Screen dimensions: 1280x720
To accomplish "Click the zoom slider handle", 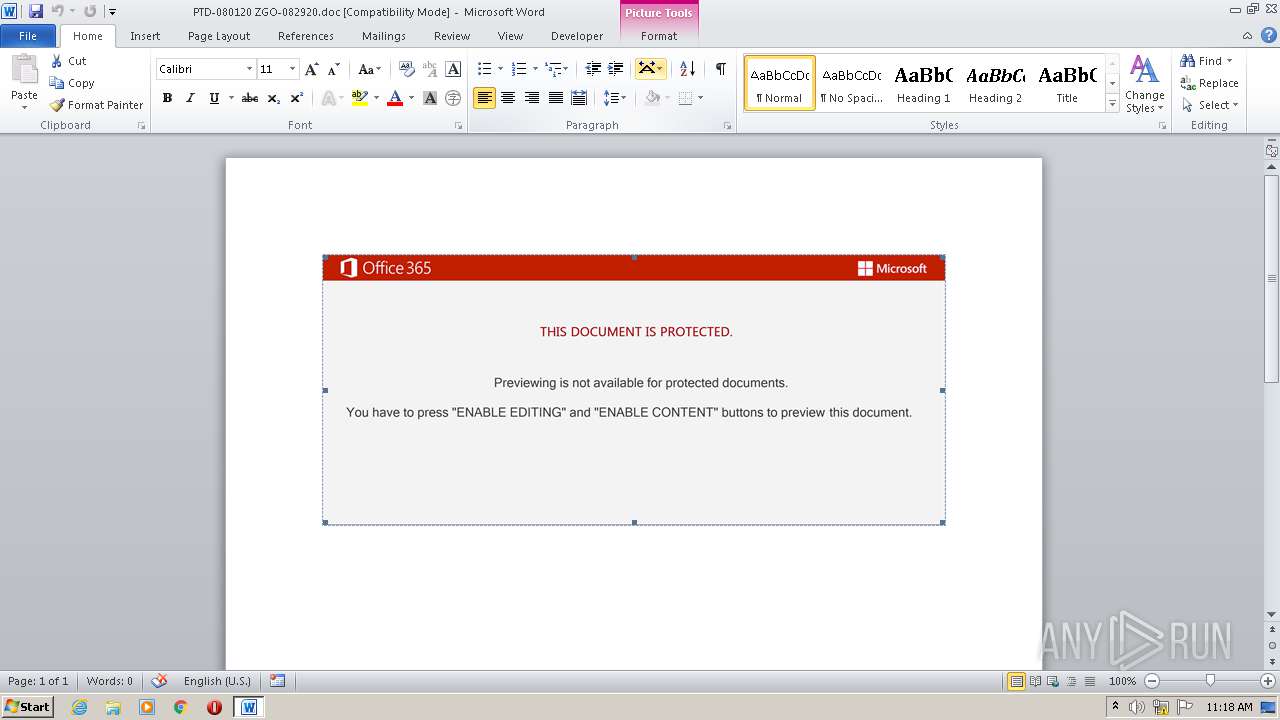I will click(1210, 681).
